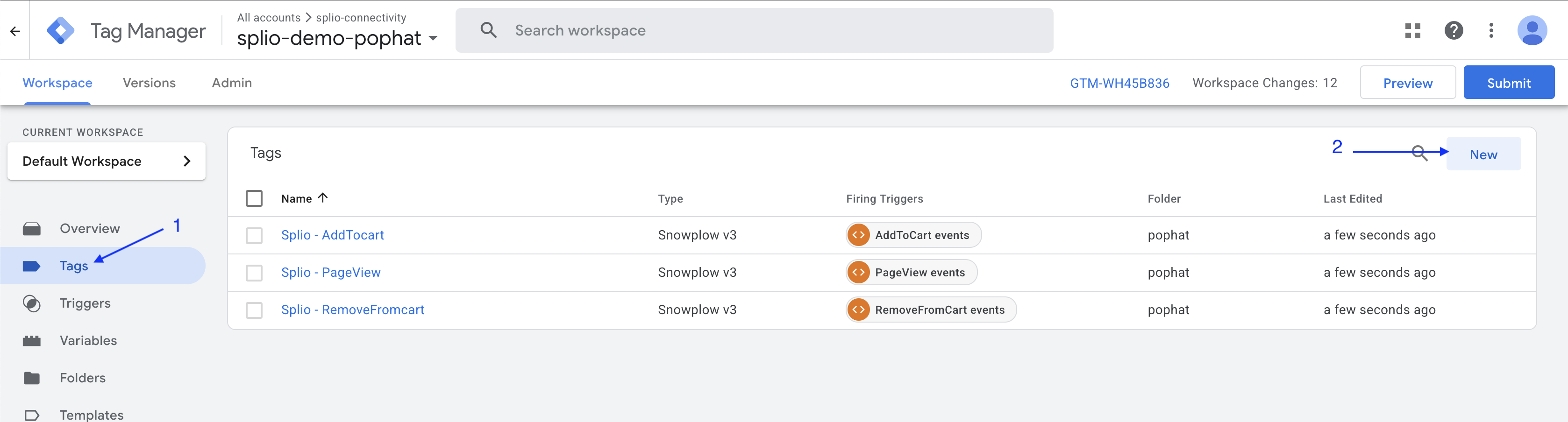
Task: Click the Search workspace field
Action: tap(754, 30)
